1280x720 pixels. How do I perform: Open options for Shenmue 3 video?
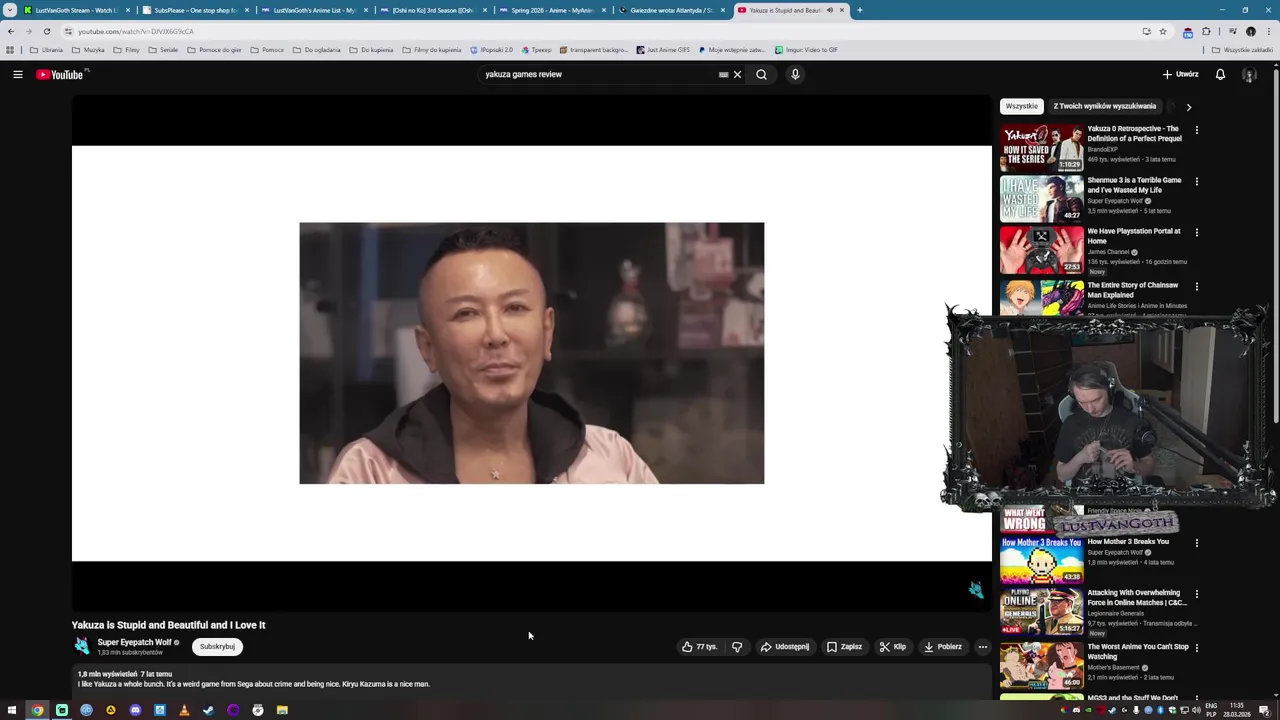coord(1197,182)
